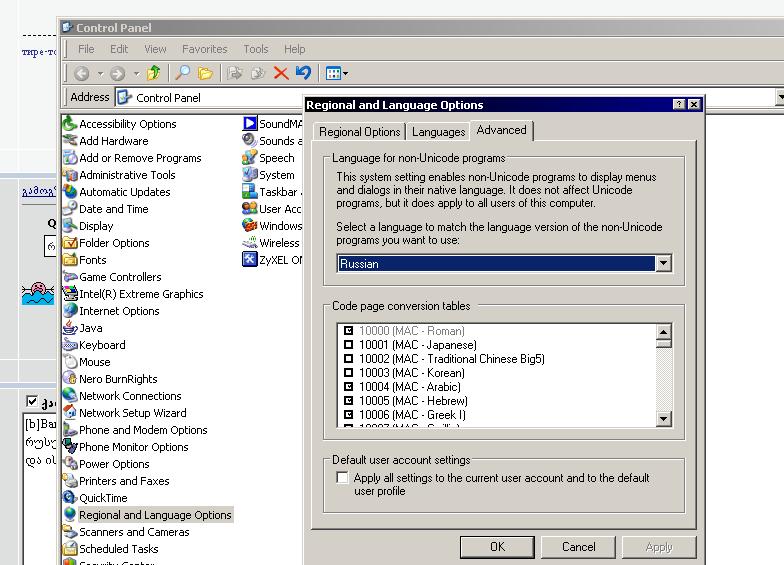Open Administrative Tools
784x565 pixels.
119,174
